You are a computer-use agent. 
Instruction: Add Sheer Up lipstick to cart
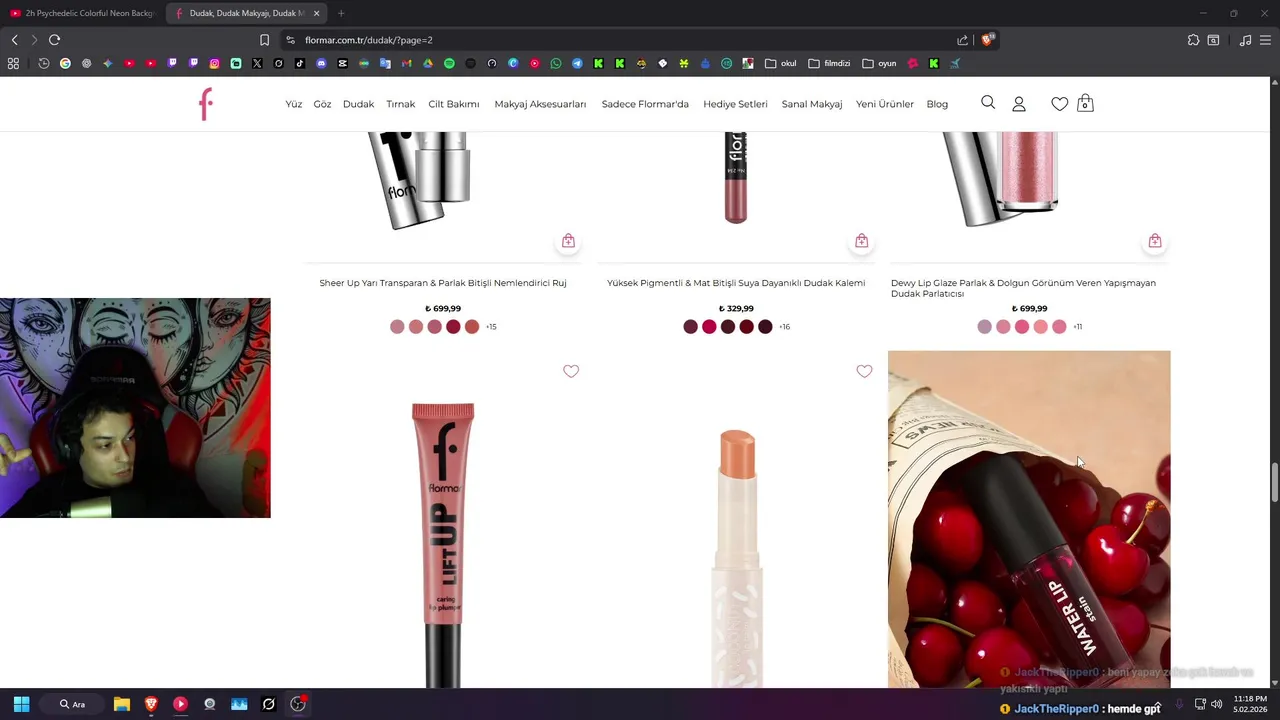click(x=568, y=241)
